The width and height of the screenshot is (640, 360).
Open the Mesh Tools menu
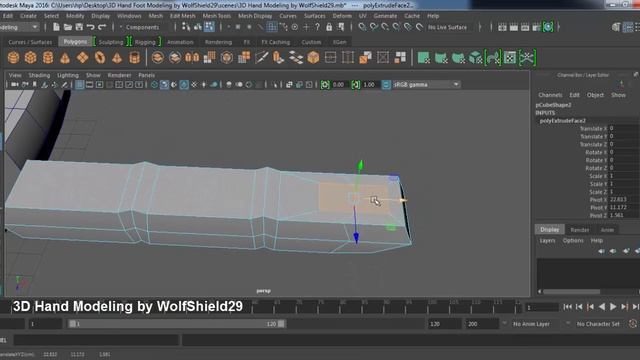pos(217,16)
